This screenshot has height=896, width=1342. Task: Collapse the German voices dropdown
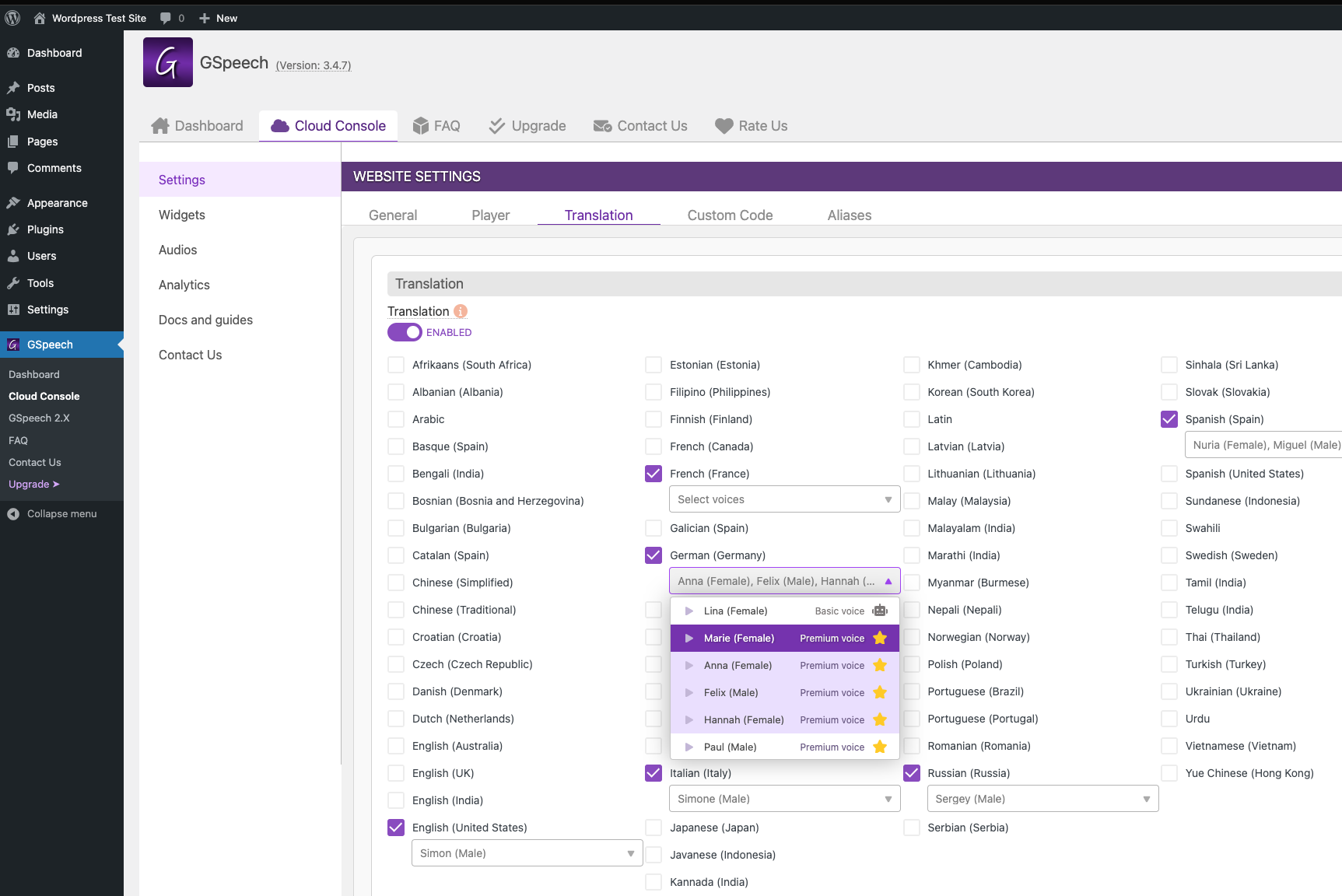pyautogui.click(x=784, y=581)
